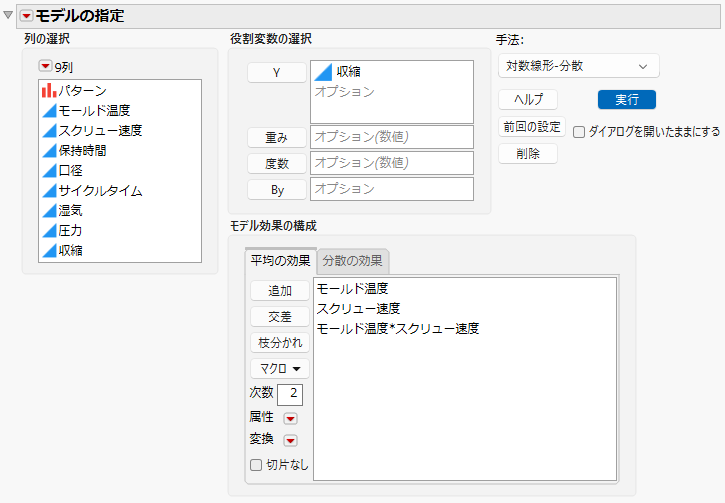This screenshot has height=503, width=725.
Task: Click the 収縮 icon in the Y role box
Action: click(x=323, y=72)
